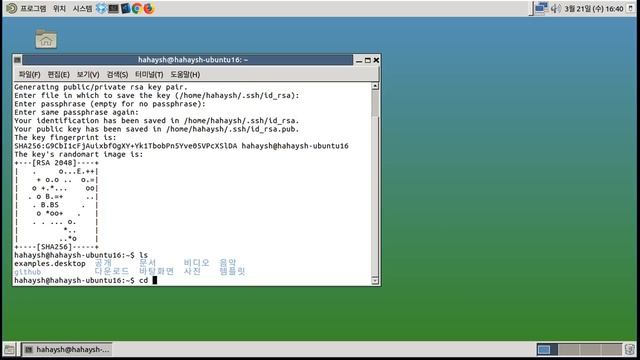Open the volume speaker tray icon
The height and width of the screenshot is (360, 640).
(555, 9)
